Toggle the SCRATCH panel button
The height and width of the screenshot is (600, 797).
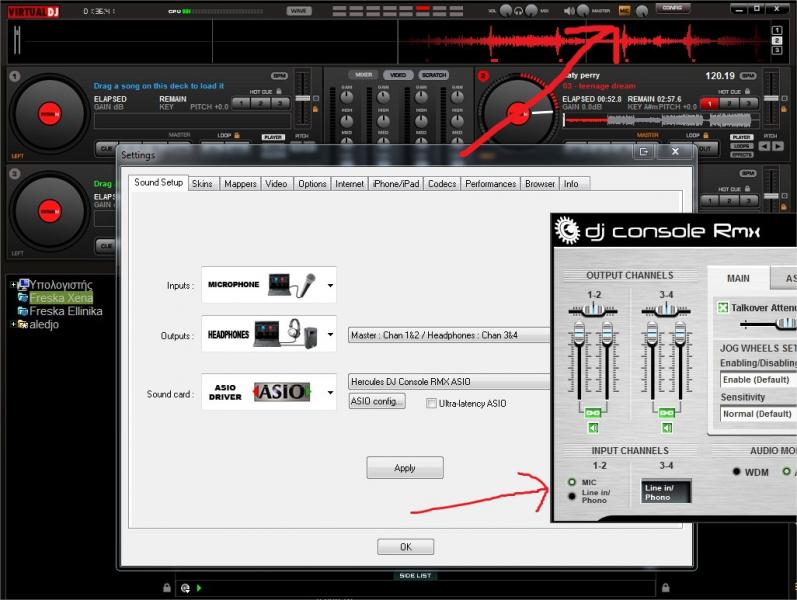[x=434, y=75]
